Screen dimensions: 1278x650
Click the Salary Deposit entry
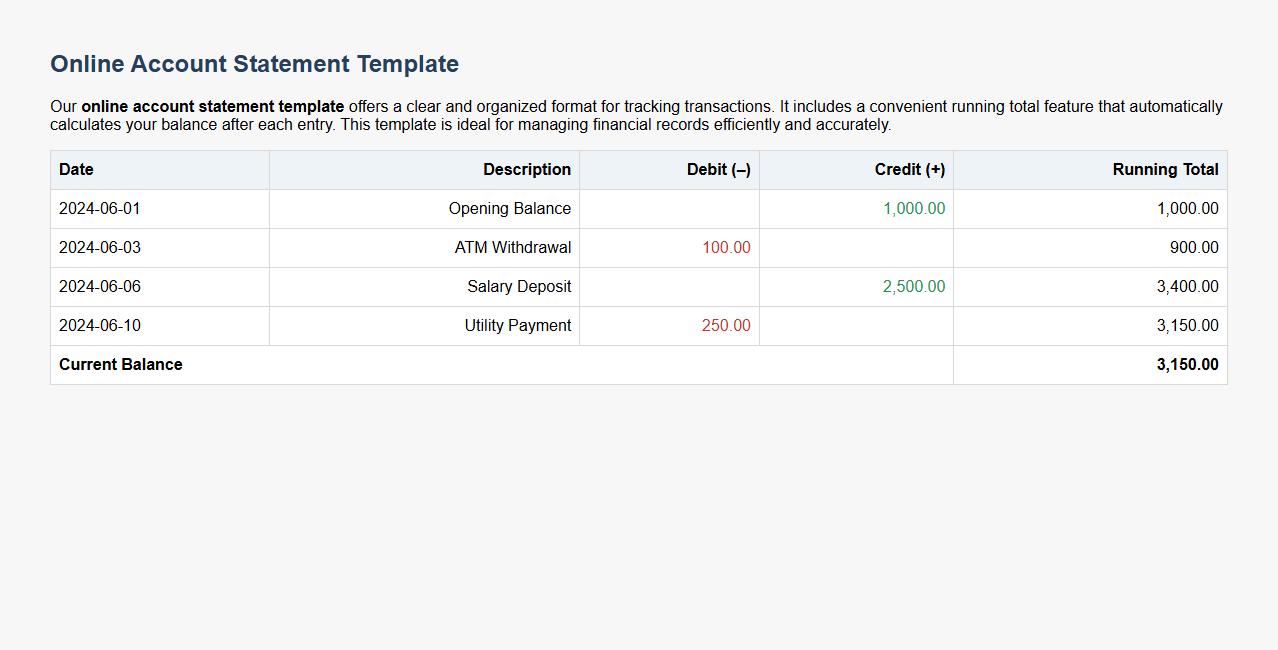518,286
